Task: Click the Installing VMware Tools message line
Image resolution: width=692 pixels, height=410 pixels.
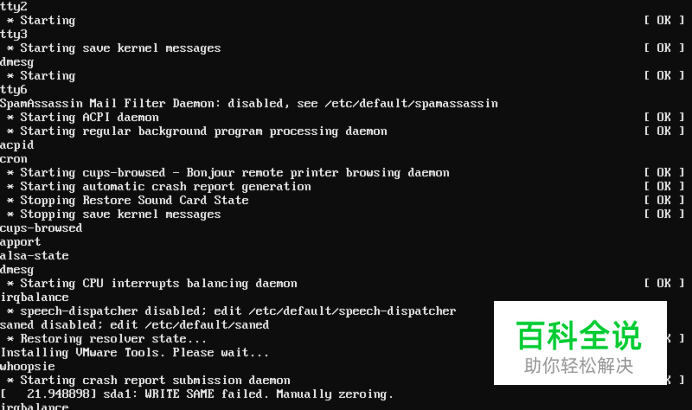Action: [134, 353]
